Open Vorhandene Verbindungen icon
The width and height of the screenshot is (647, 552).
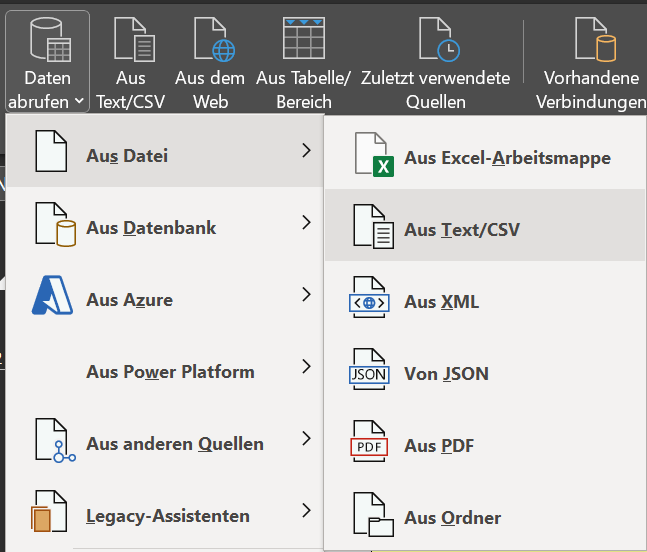(x=591, y=40)
